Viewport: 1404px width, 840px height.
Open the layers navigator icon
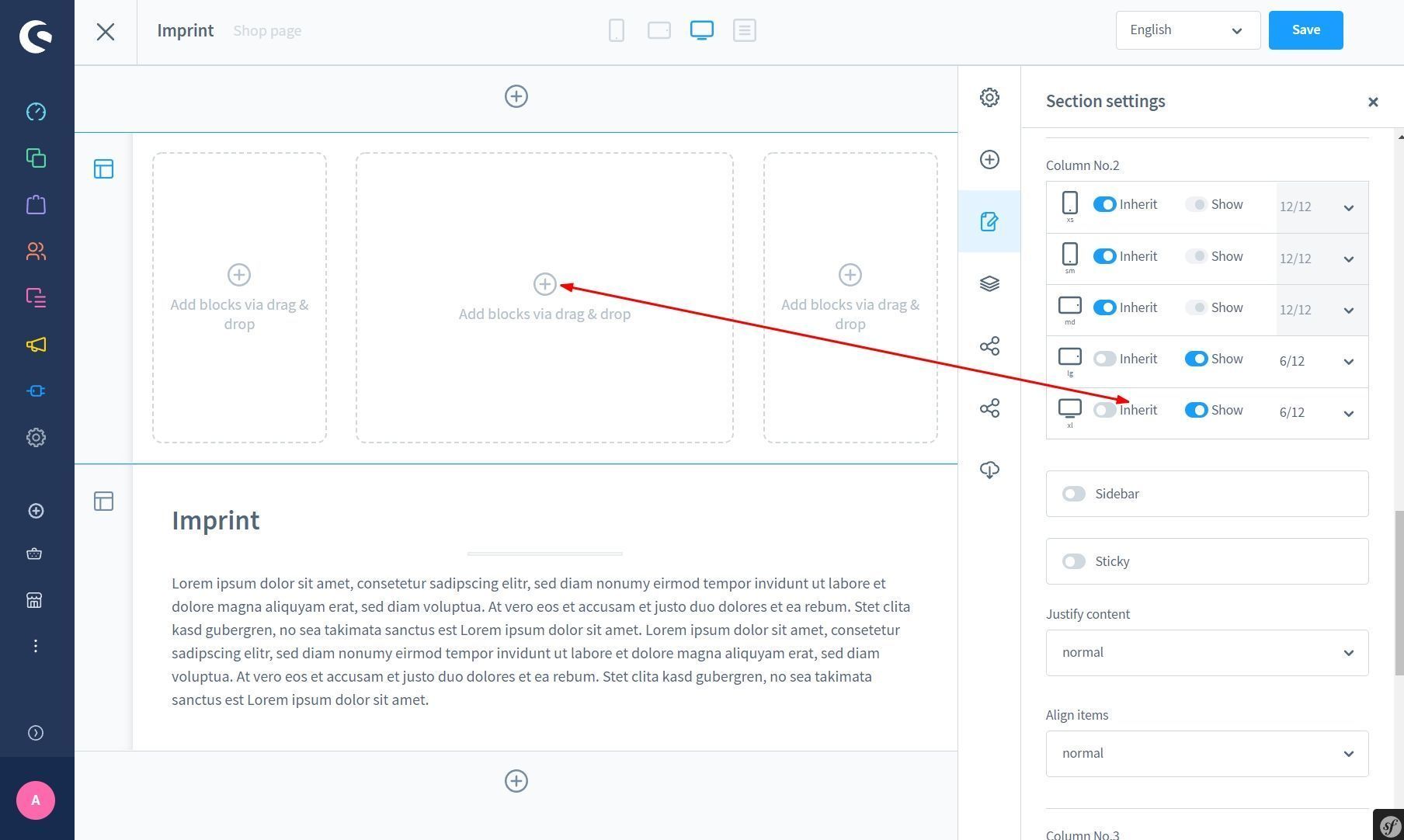coord(989,283)
